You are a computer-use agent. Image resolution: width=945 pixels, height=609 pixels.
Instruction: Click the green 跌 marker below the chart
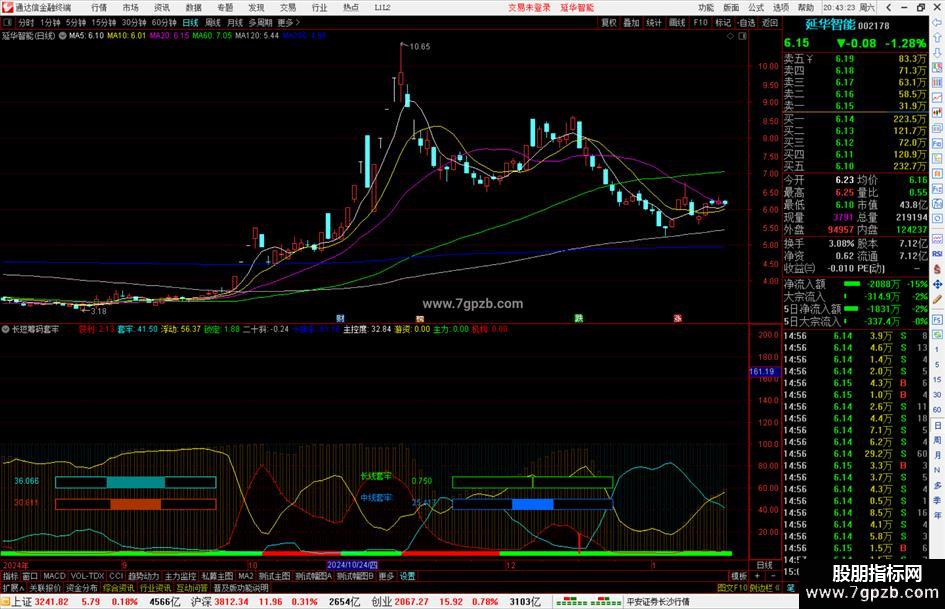click(x=579, y=318)
